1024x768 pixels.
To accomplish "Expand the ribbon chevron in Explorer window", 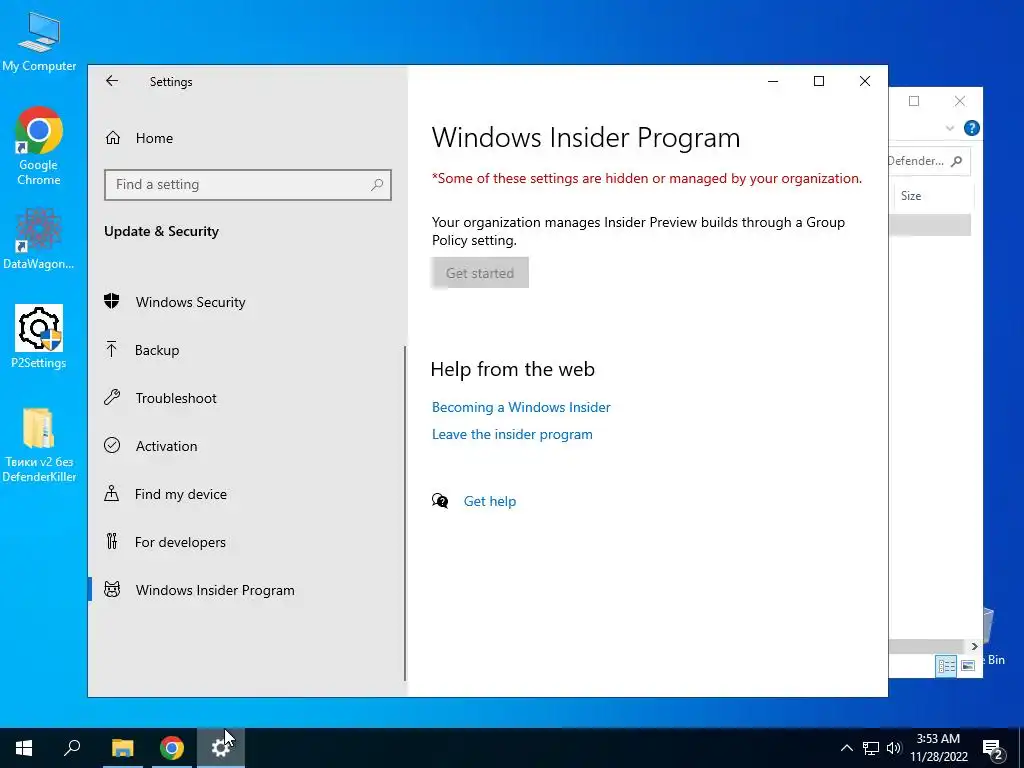I will click(950, 128).
